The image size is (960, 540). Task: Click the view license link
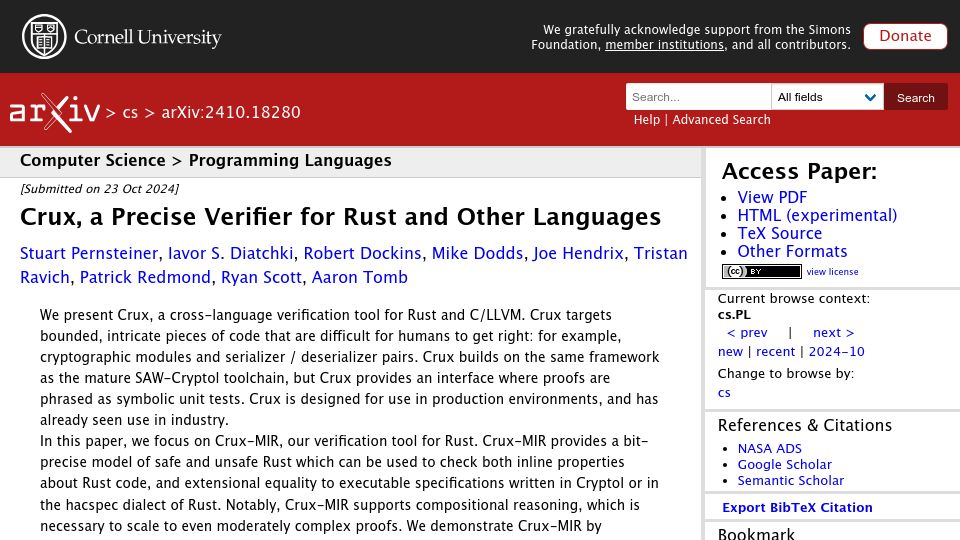(832, 272)
